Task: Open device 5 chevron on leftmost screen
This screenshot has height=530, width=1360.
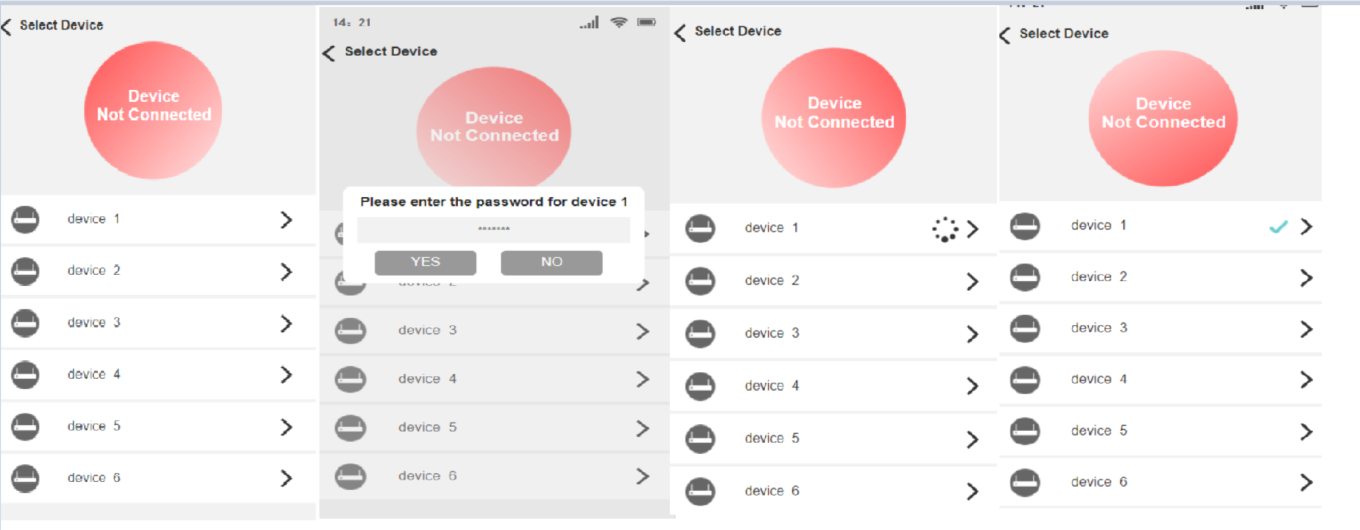Action: pos(287,427)
